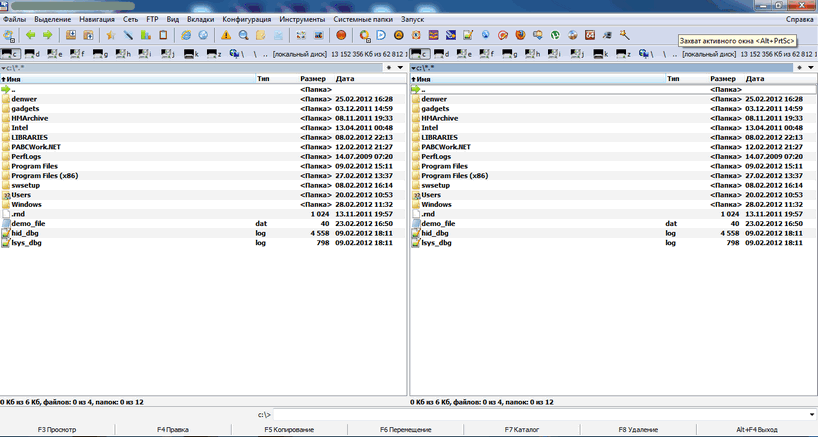Open the right panel tab dropdown arrow

coord(811,67)
